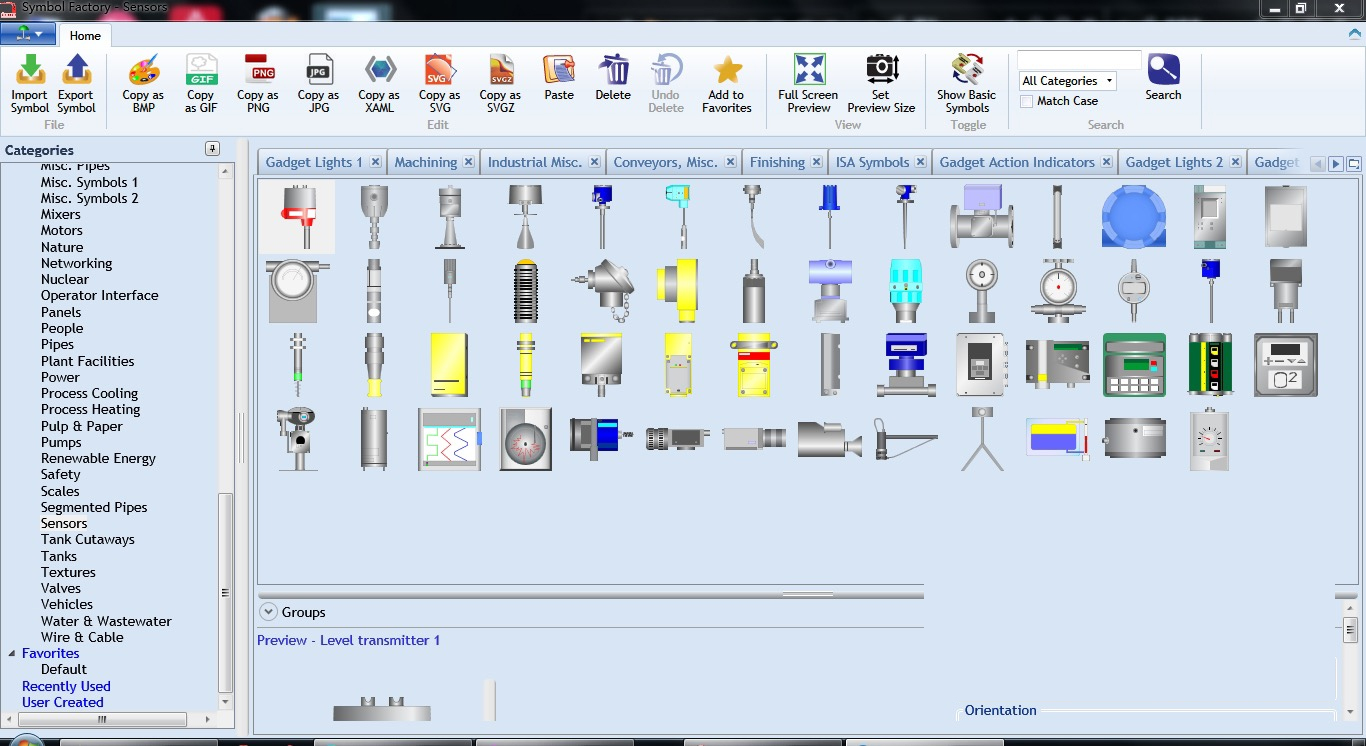
Task: Select the Tank Cutaways category
Action: coord(88,539)
